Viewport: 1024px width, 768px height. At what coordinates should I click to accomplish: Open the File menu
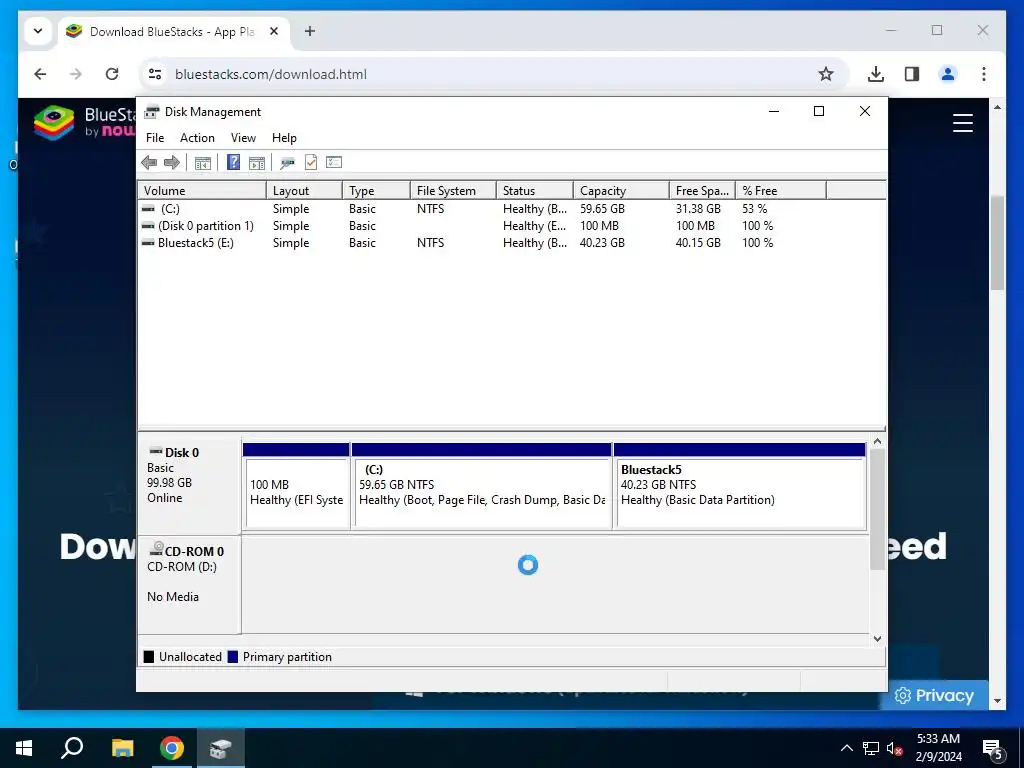(155, 138)
